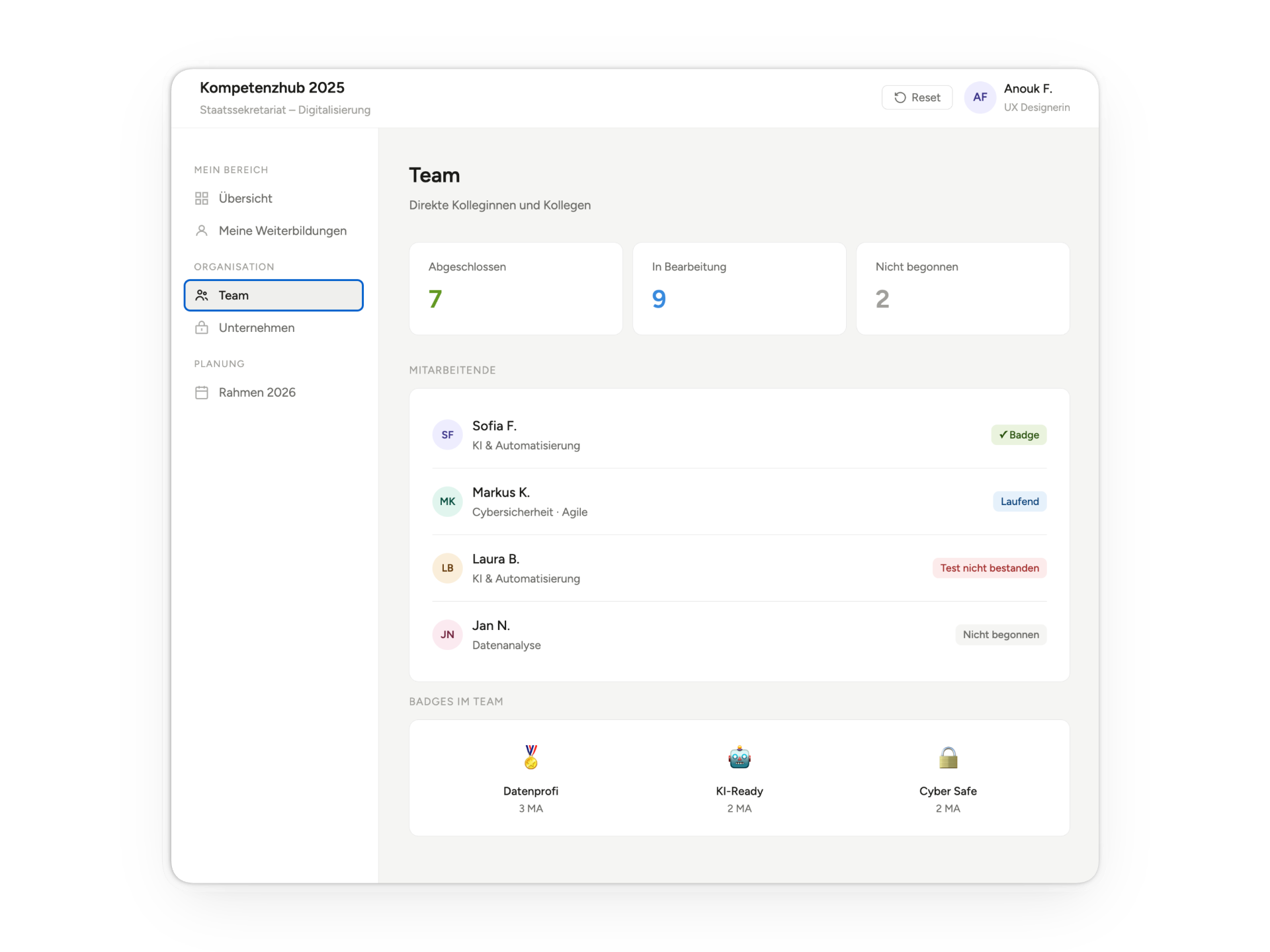The width and height of the screenshot is (1270, 952).
Task: Click the Datenanalyse text under Jan N.
Action: pos(507,645)
